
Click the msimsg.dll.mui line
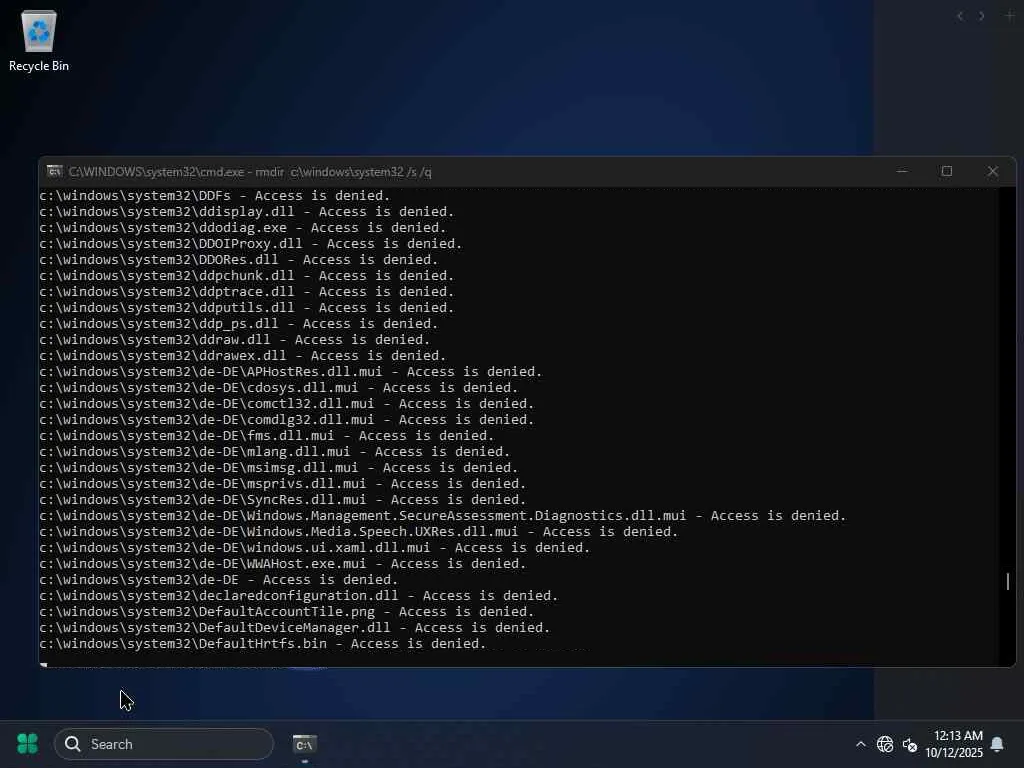[279, 468]
